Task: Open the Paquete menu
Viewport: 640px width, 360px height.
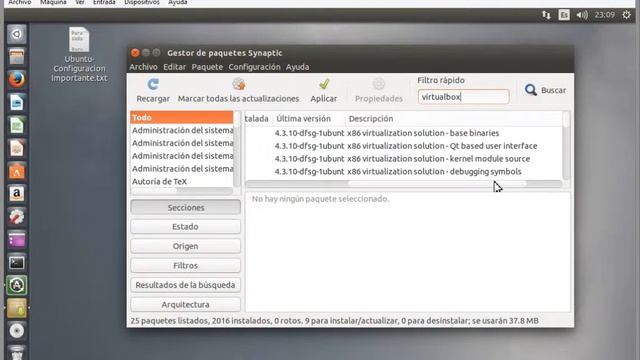Action: click(207, 67)
